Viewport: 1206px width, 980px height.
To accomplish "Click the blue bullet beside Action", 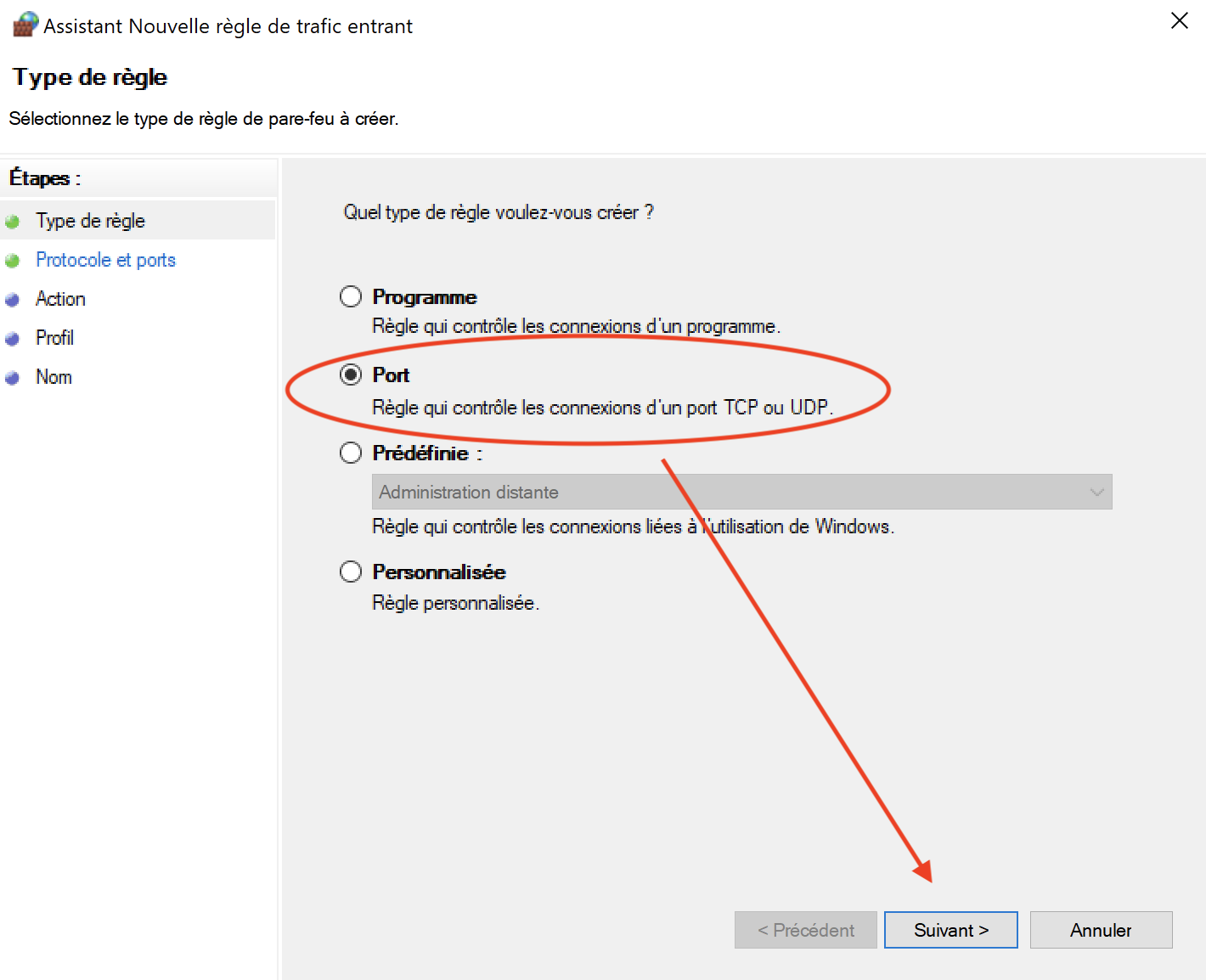I will click(x=12, y=300).
